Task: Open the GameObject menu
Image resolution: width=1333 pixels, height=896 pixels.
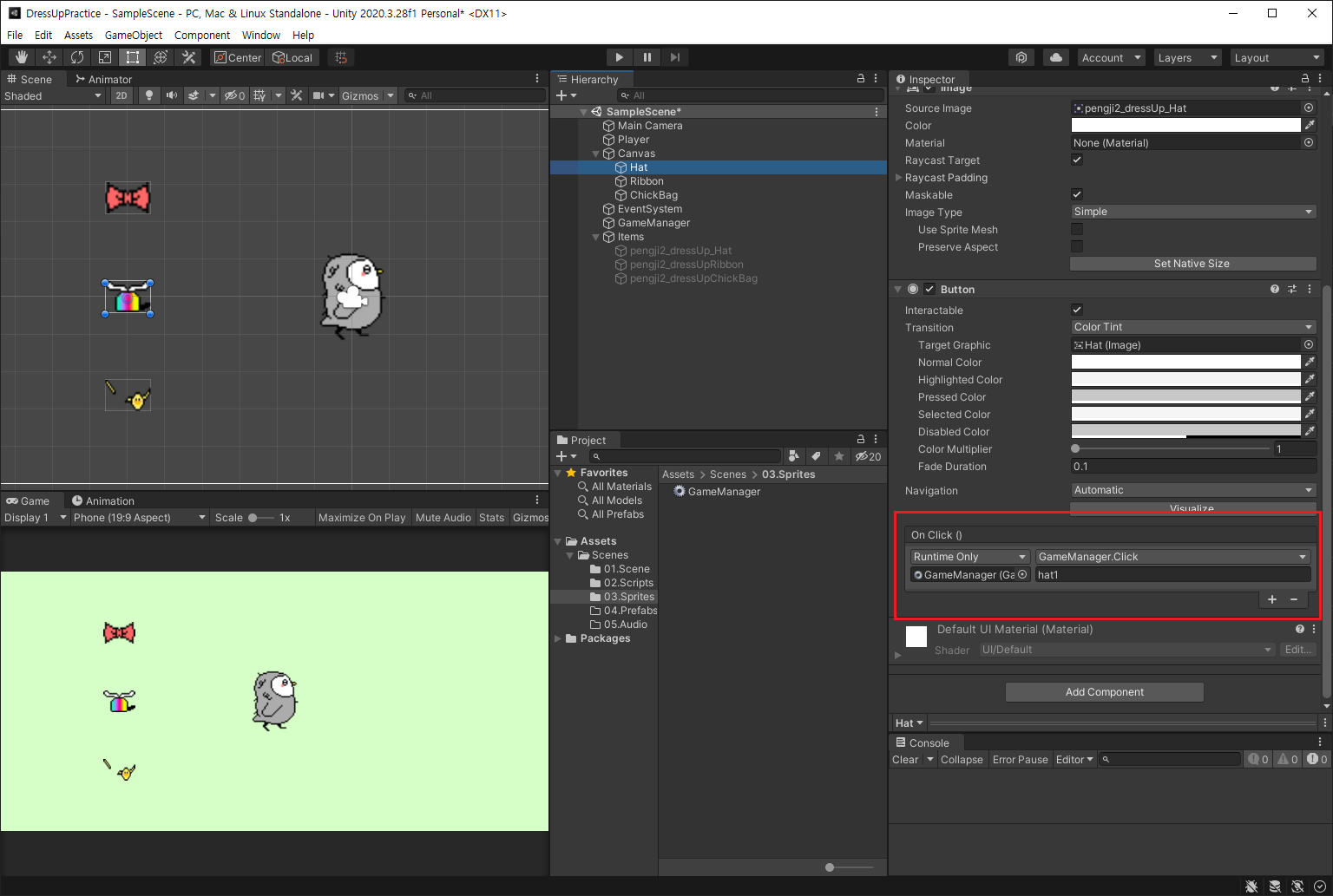Action: 134,35
